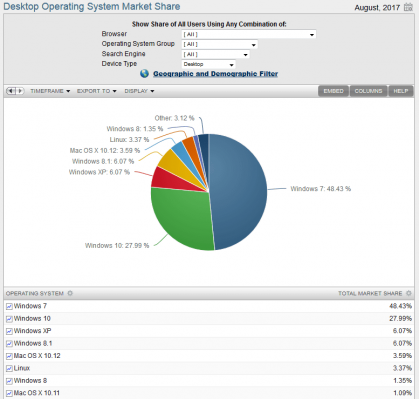
Task: Click the Columns button
Action: click(368, 91)
